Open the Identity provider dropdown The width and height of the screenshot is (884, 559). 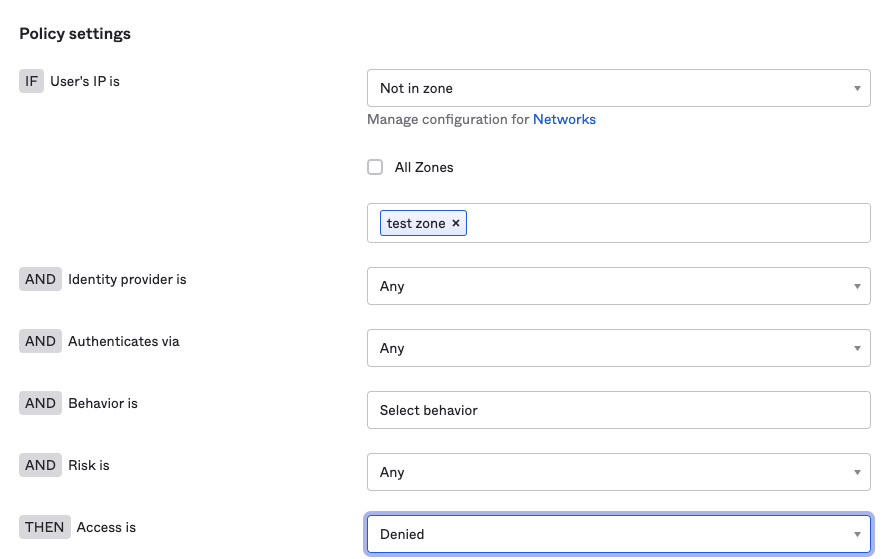[x=618, y=286]
